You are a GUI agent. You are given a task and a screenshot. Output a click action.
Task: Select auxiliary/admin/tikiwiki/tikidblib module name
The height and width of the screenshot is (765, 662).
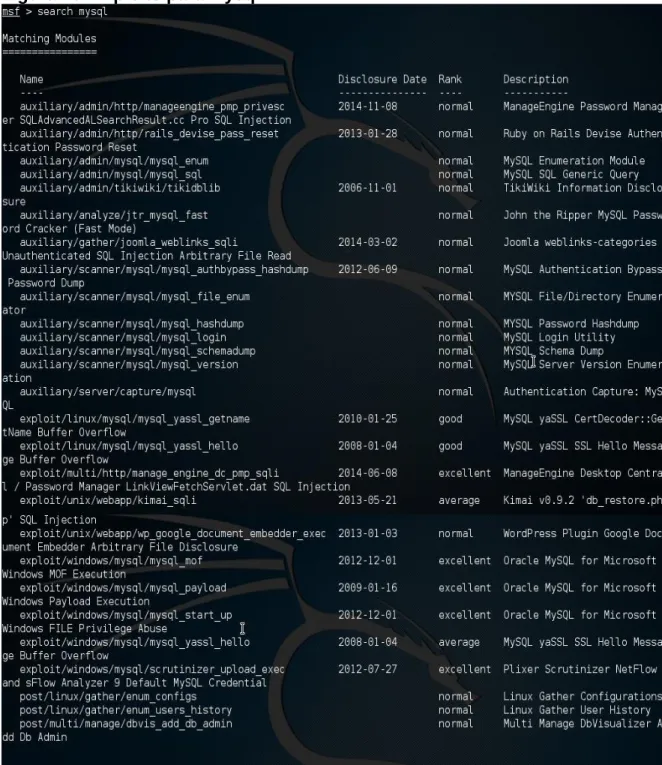[x=120, y=188]
